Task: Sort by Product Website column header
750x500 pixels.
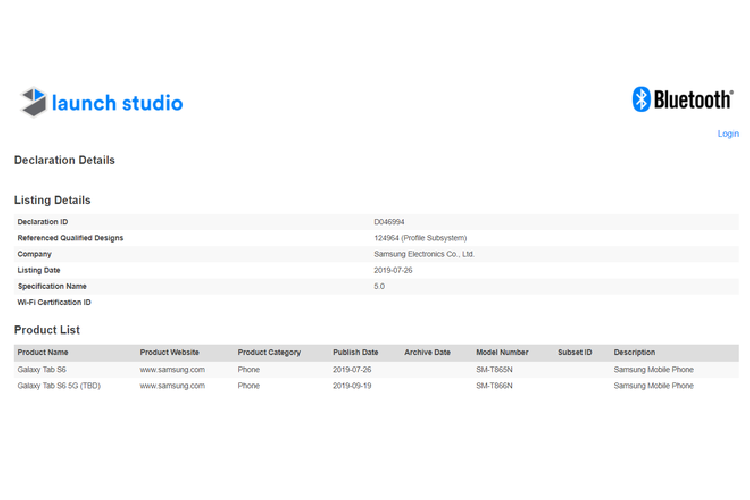Action: pyautogui.click(x=170, y=353)
